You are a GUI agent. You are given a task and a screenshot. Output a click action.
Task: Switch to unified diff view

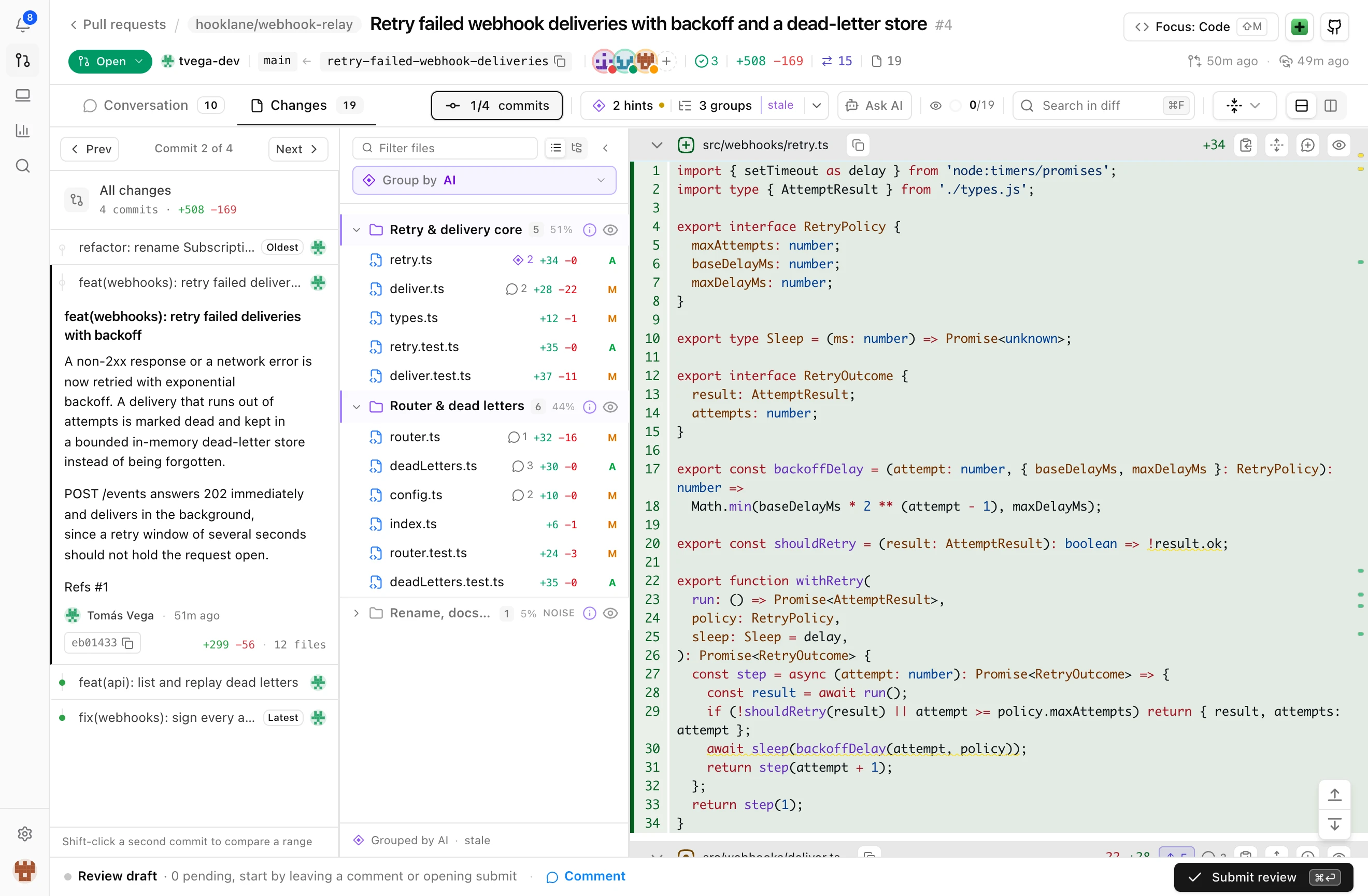click(x=1301, y=106)
